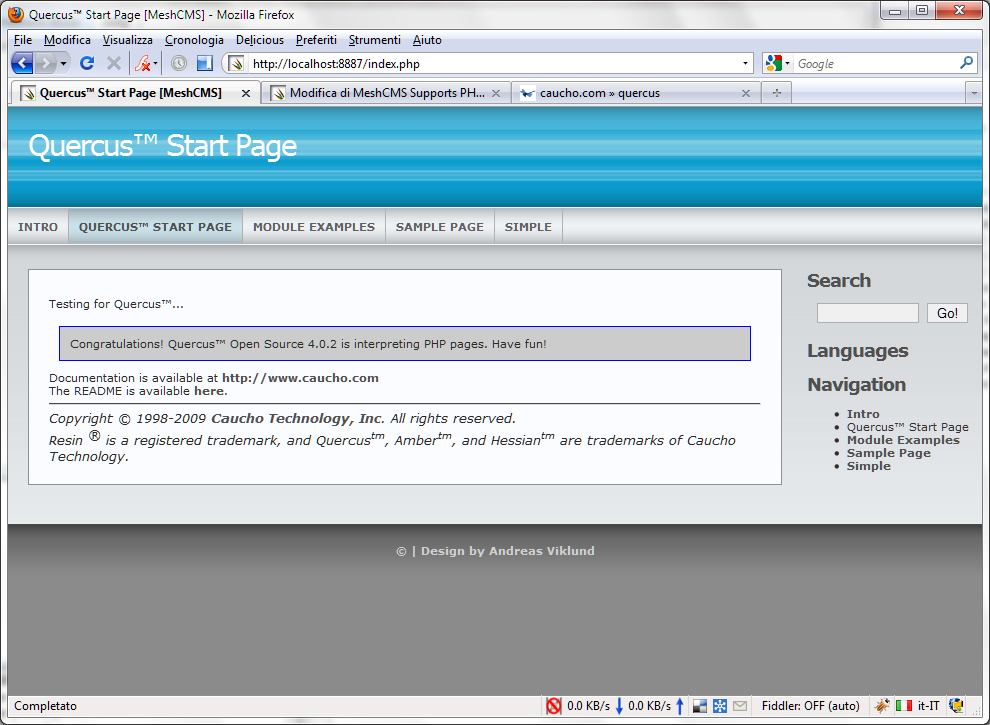The image size is (990, 725).
Task: Reload the page with the refresh icon
Action: 87,63
